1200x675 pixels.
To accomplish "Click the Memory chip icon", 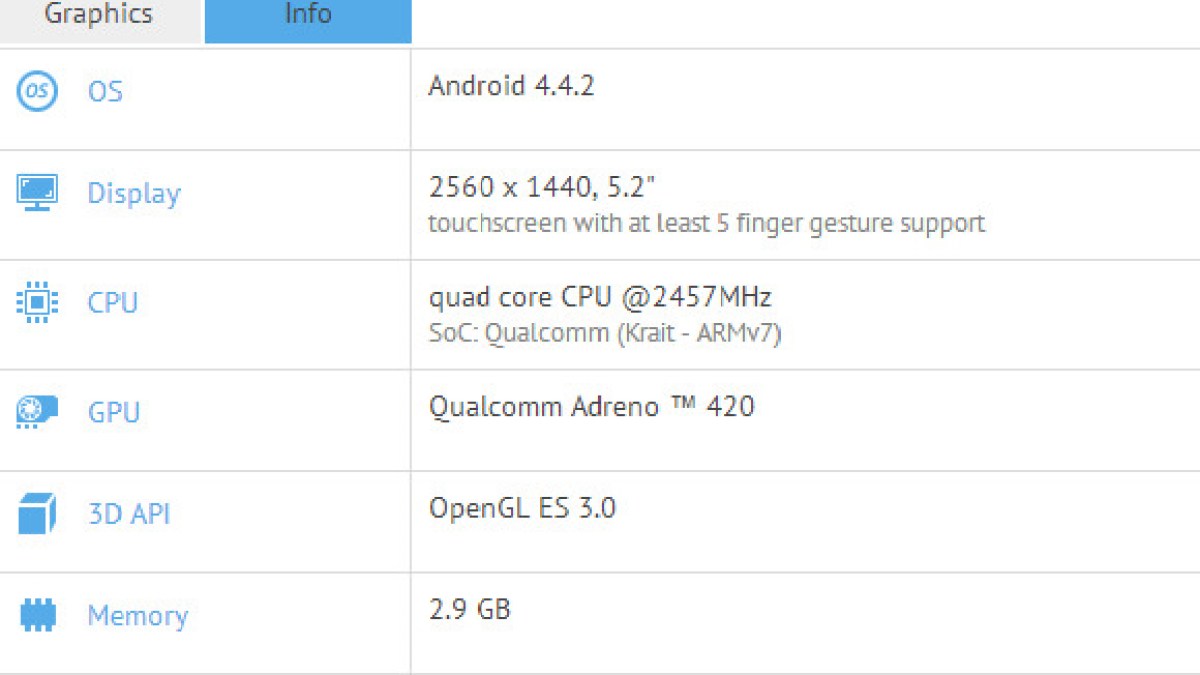I will (x=37, y=615).
